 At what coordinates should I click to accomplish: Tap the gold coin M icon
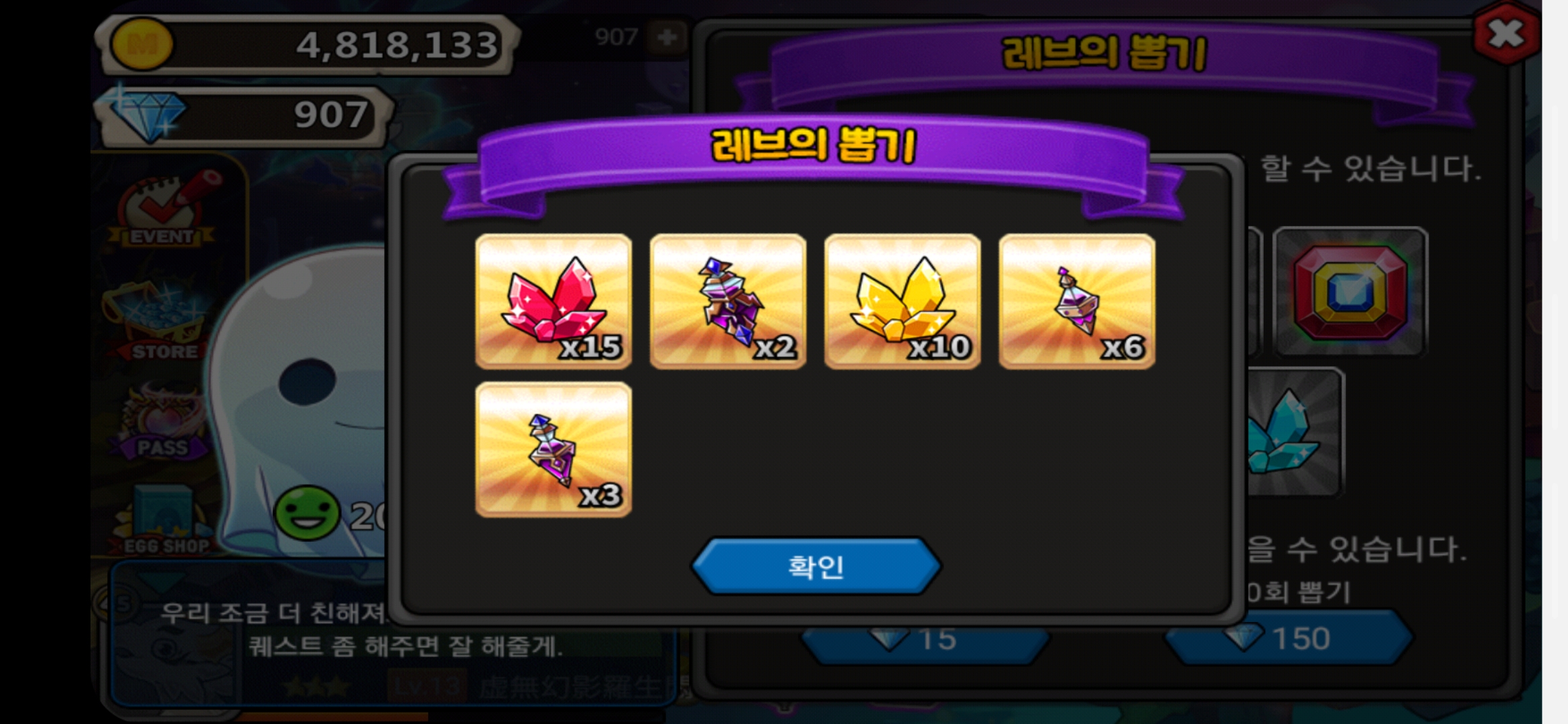[141, 44]
